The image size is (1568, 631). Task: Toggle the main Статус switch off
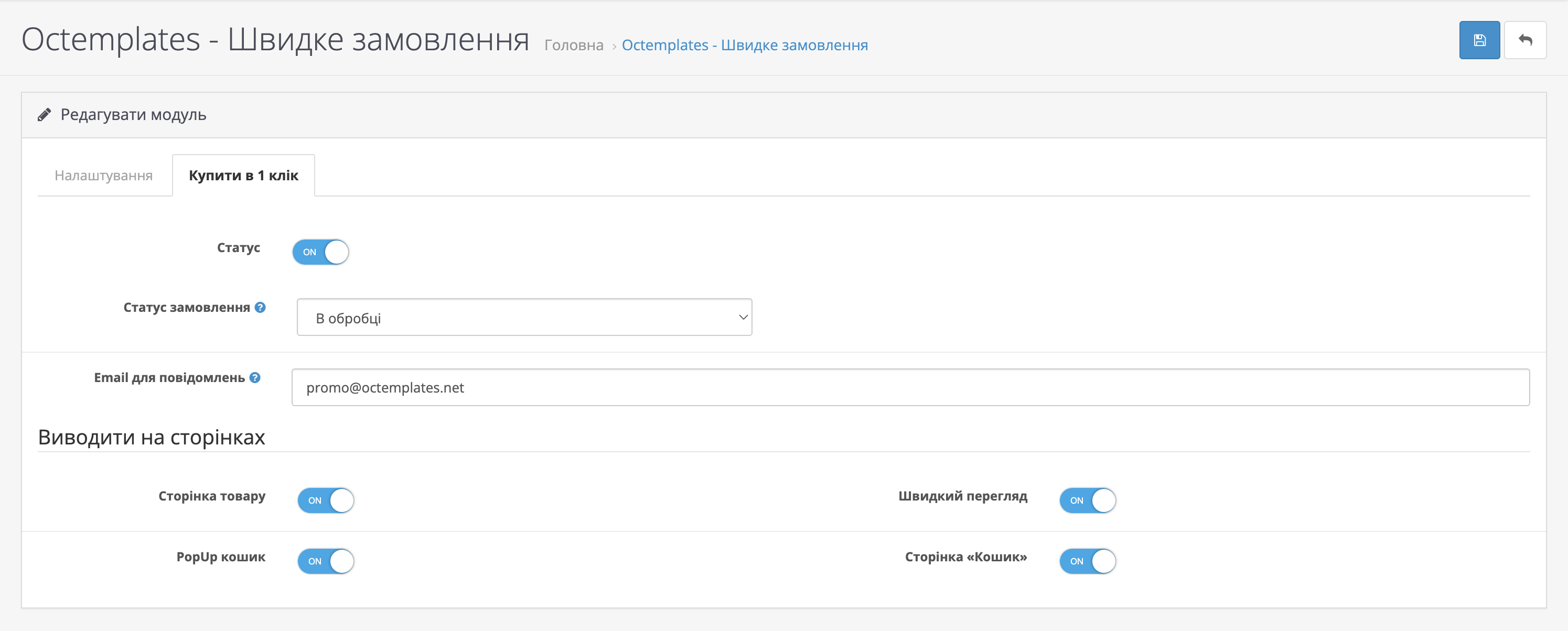click(x=321, y=252)
